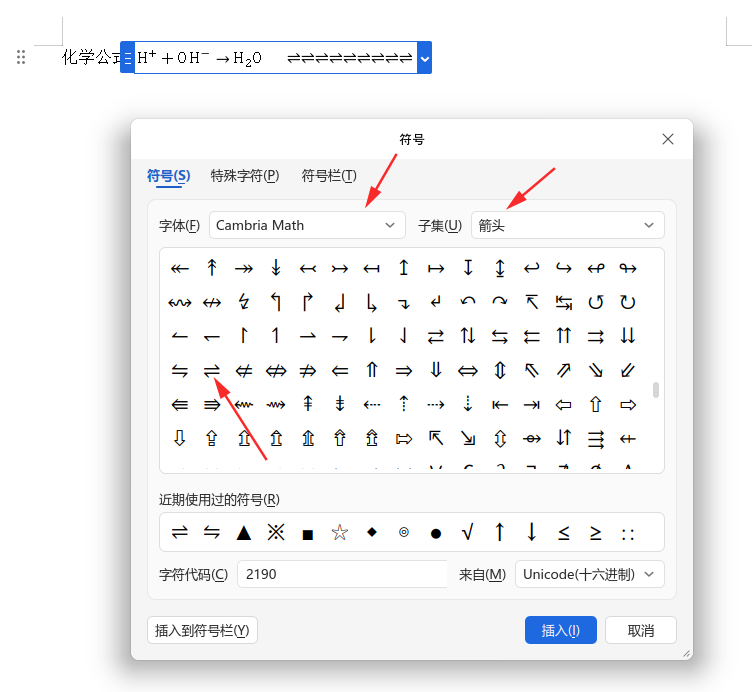Expand the equation options arrow in document

pos(424,58)
